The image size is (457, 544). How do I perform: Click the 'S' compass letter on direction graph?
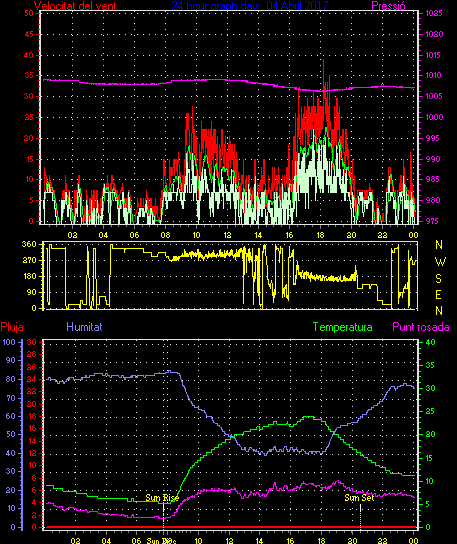click(438, 278)
